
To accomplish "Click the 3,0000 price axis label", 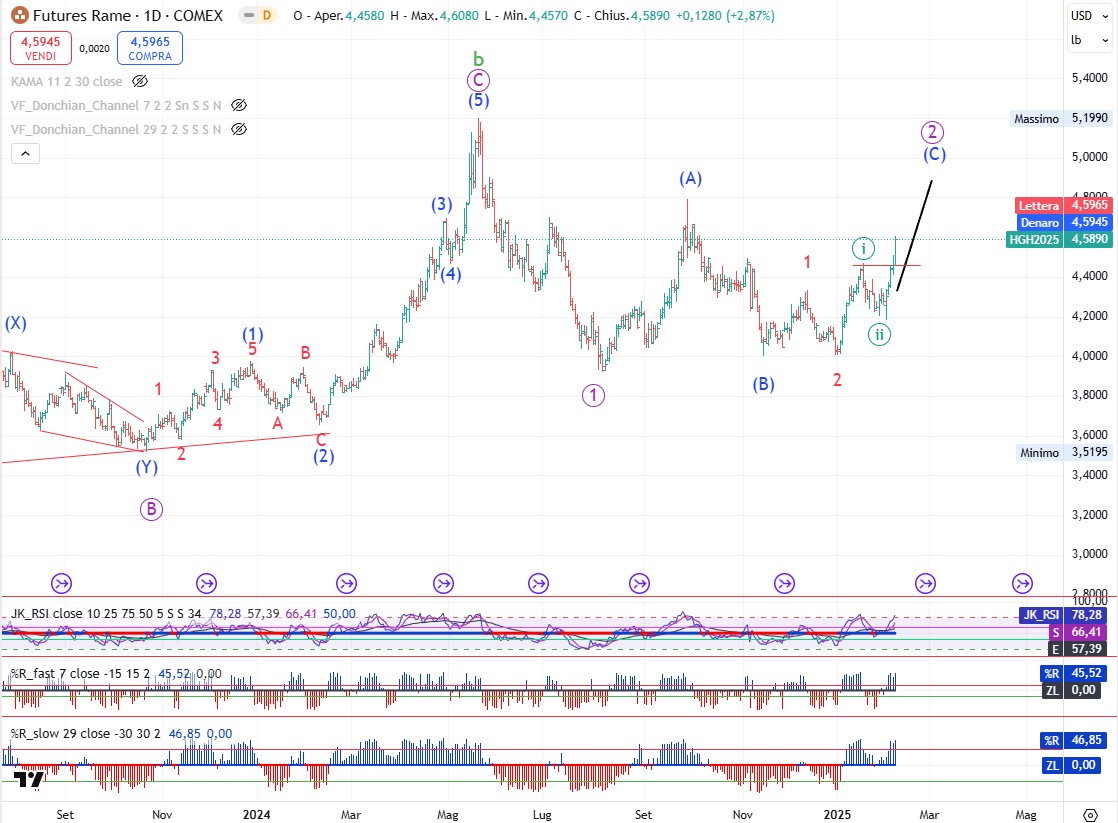I will click(1089, 553).
